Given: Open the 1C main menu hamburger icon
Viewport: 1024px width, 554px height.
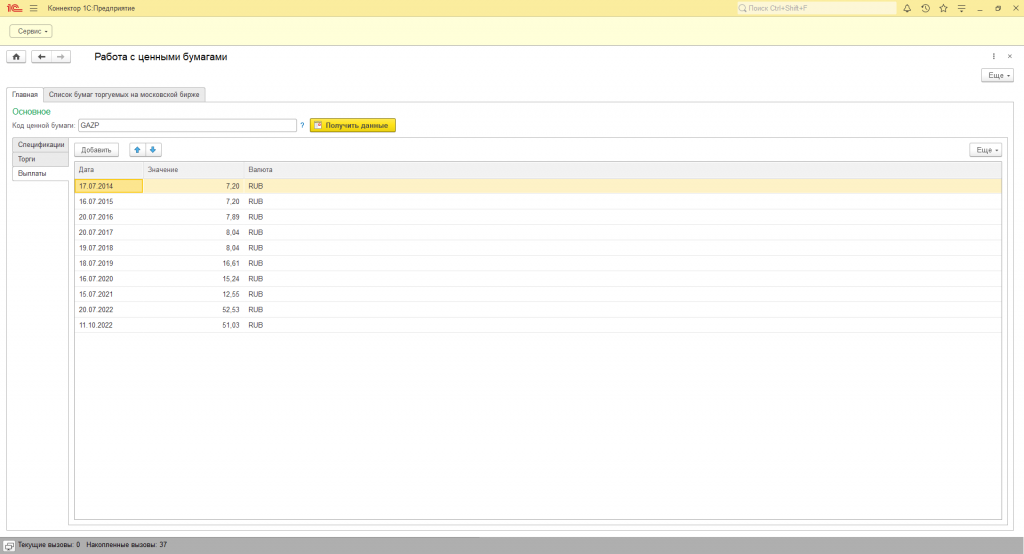Looking at the screenshot, I should pyautogui.click(x=33, y=8).
